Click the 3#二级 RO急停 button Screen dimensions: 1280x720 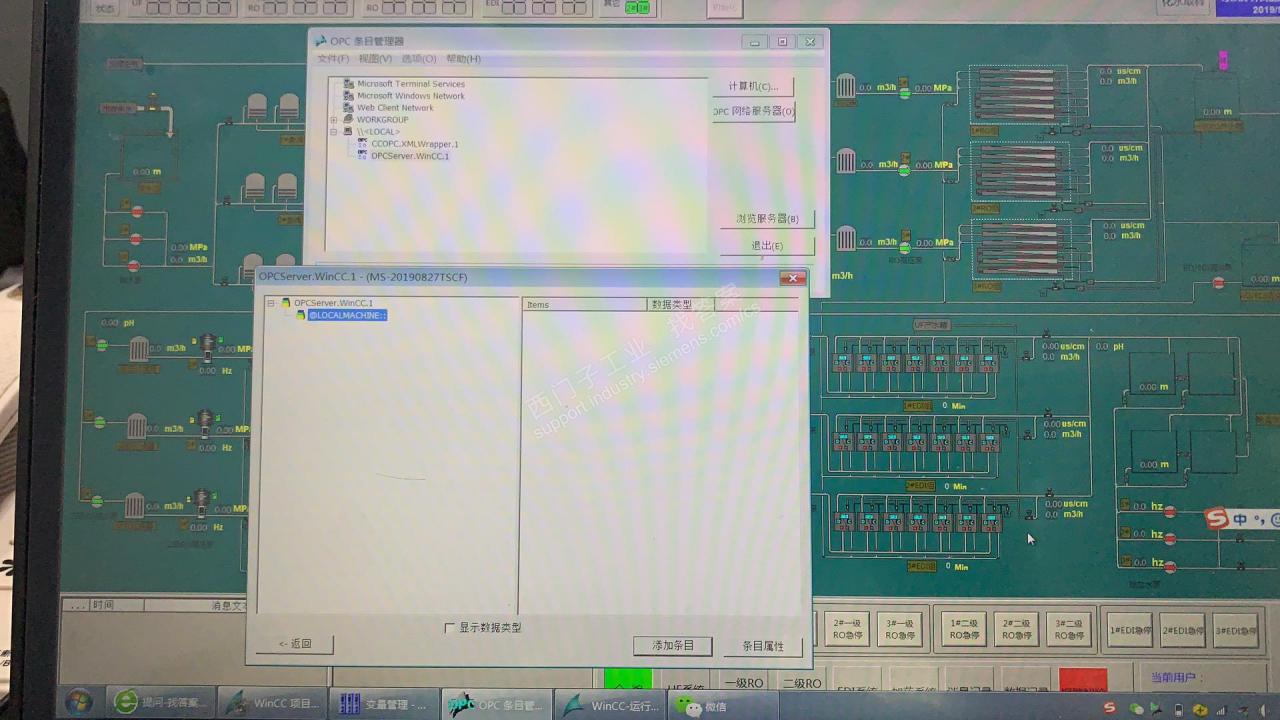pos(1068,629)
